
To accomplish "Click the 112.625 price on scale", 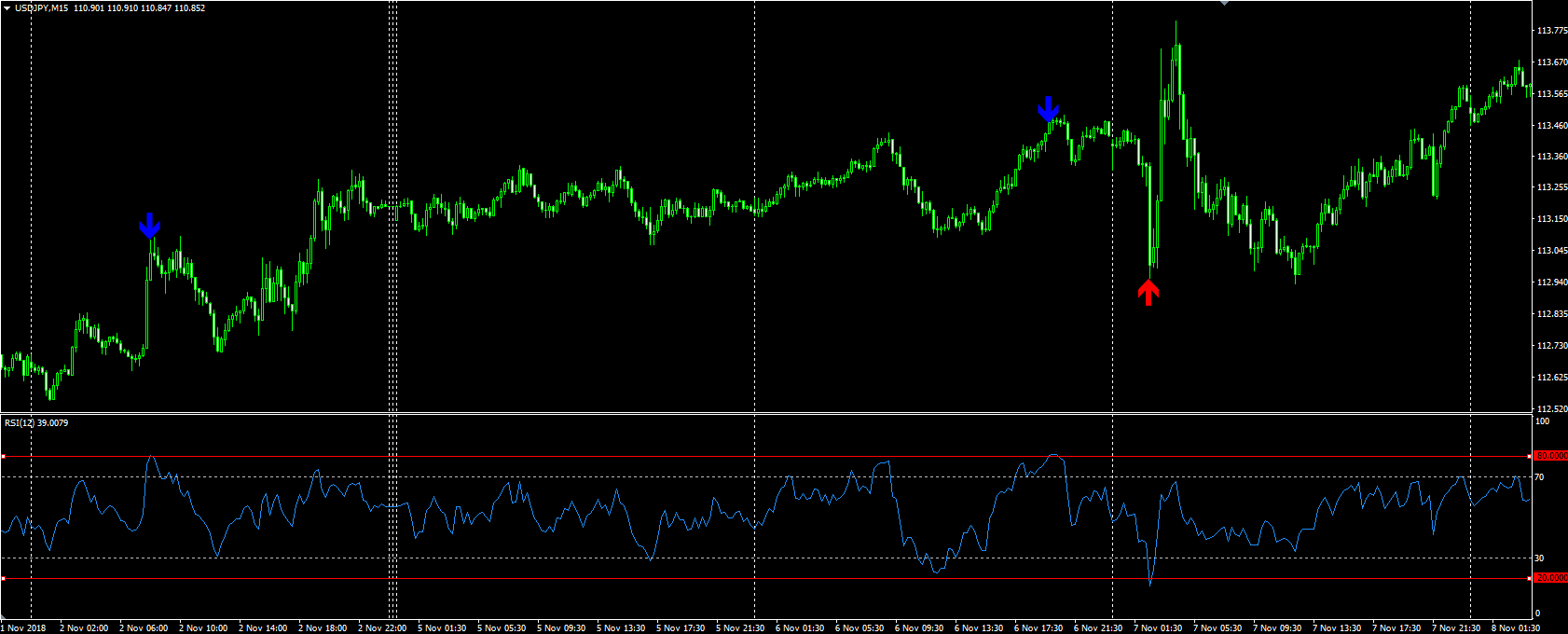I will (1552, 378).
